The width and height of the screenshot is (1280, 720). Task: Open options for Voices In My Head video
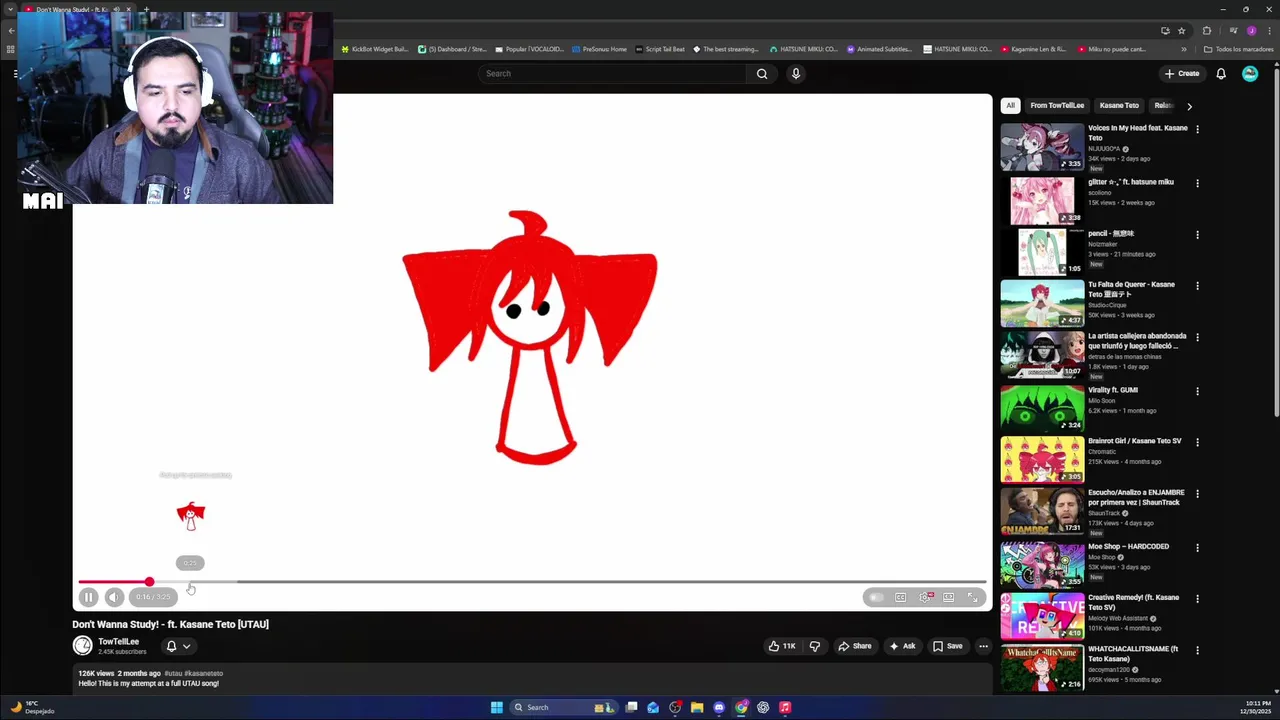pyautogui.click(x=1197, y=129)
